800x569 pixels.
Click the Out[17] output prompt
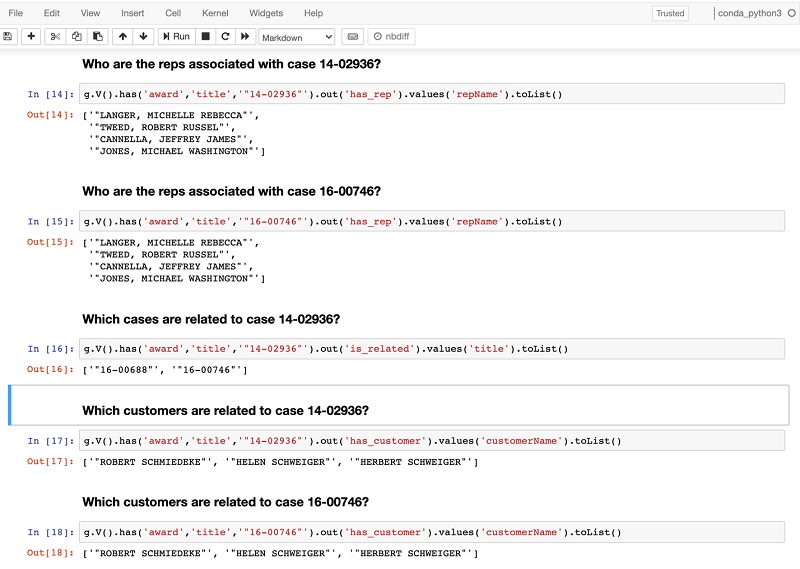[x=51, y=461]
